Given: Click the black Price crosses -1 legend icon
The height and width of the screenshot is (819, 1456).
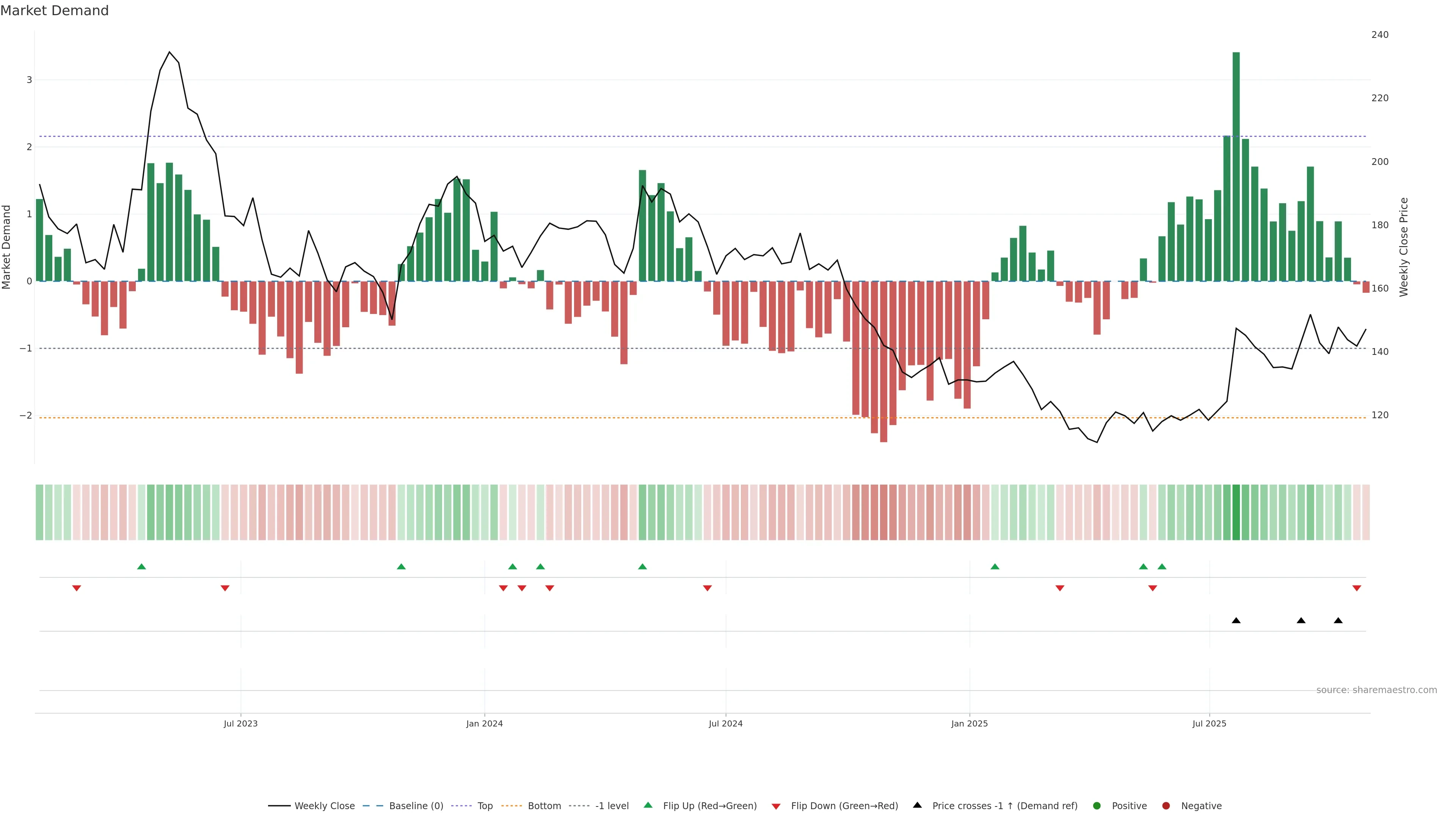Looking at the screenshot, I should 917,805.
